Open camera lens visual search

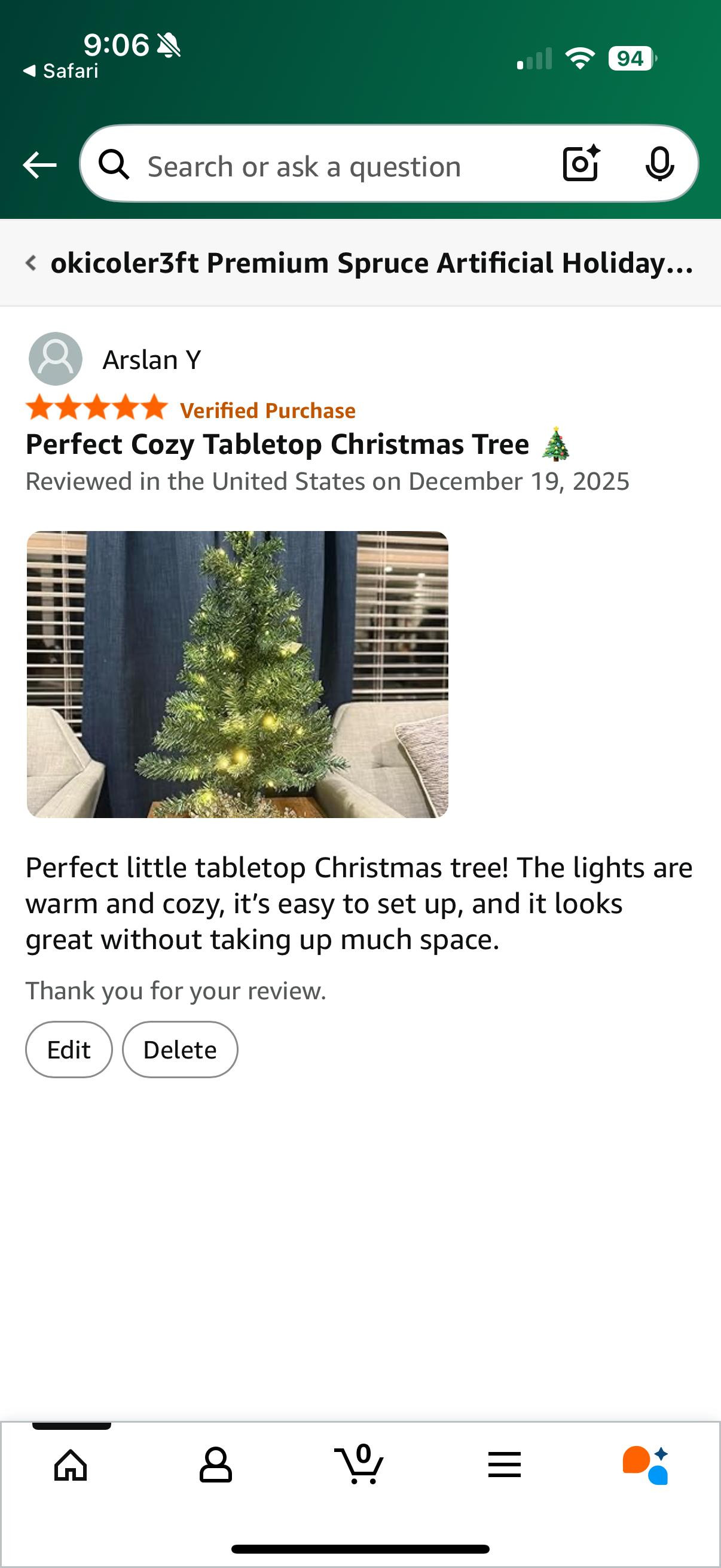581,163
